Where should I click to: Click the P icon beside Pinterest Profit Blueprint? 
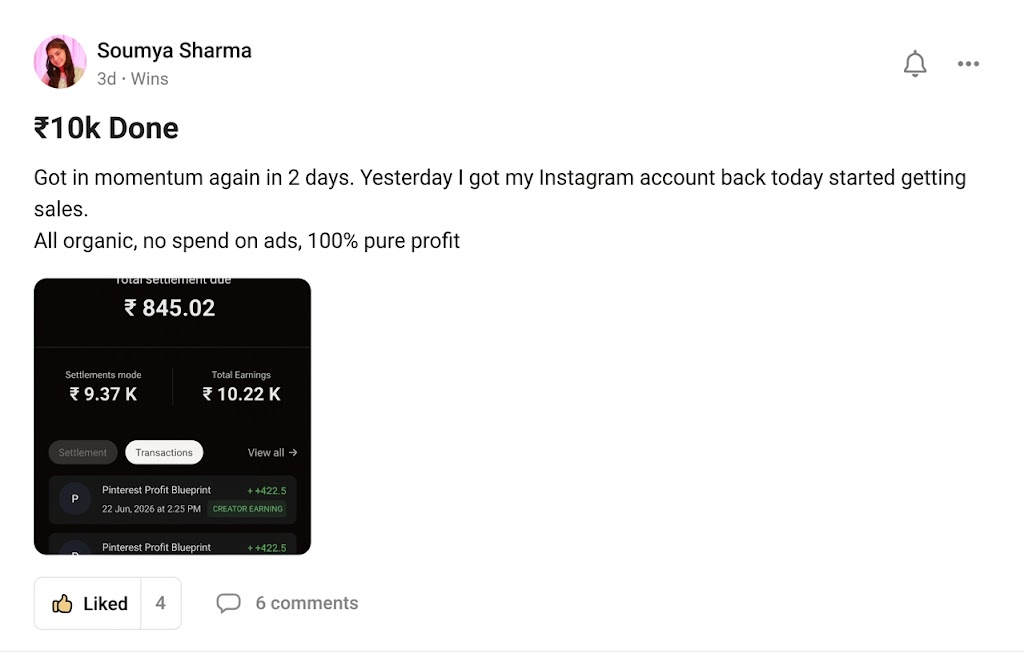click(x=75, y=499)
